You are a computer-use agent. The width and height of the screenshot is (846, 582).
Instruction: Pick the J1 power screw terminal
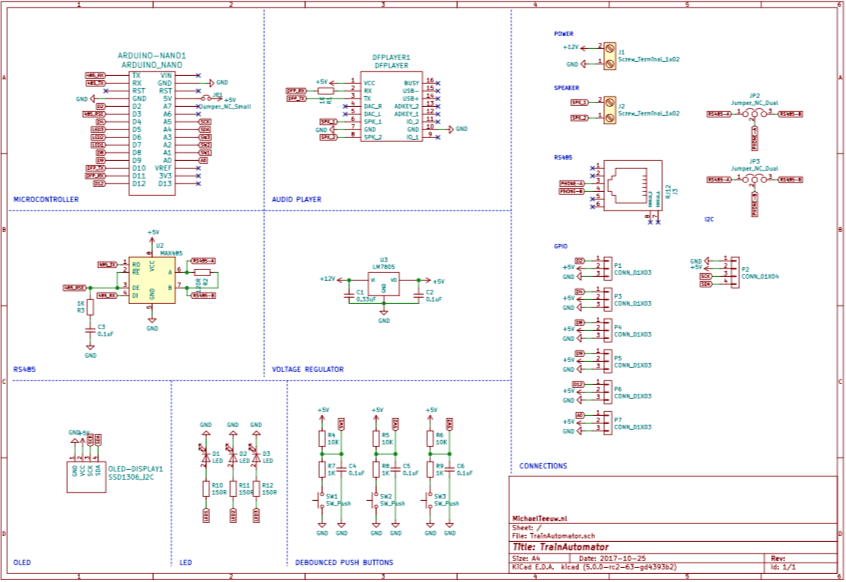click(x=607, y=55)
